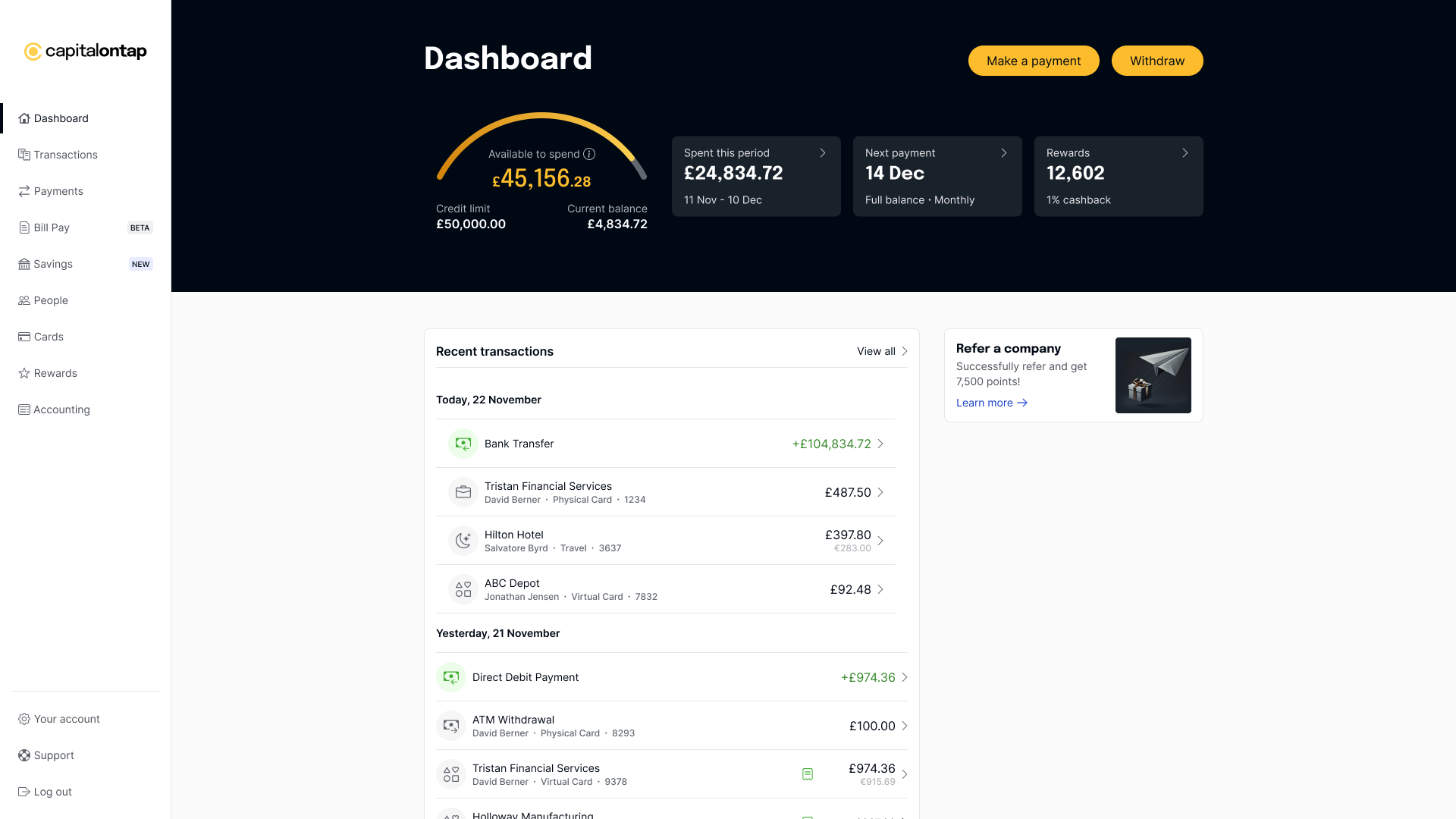
Task: Click the green receipt icon beside £974.36
Action: [x=808, y=774]
